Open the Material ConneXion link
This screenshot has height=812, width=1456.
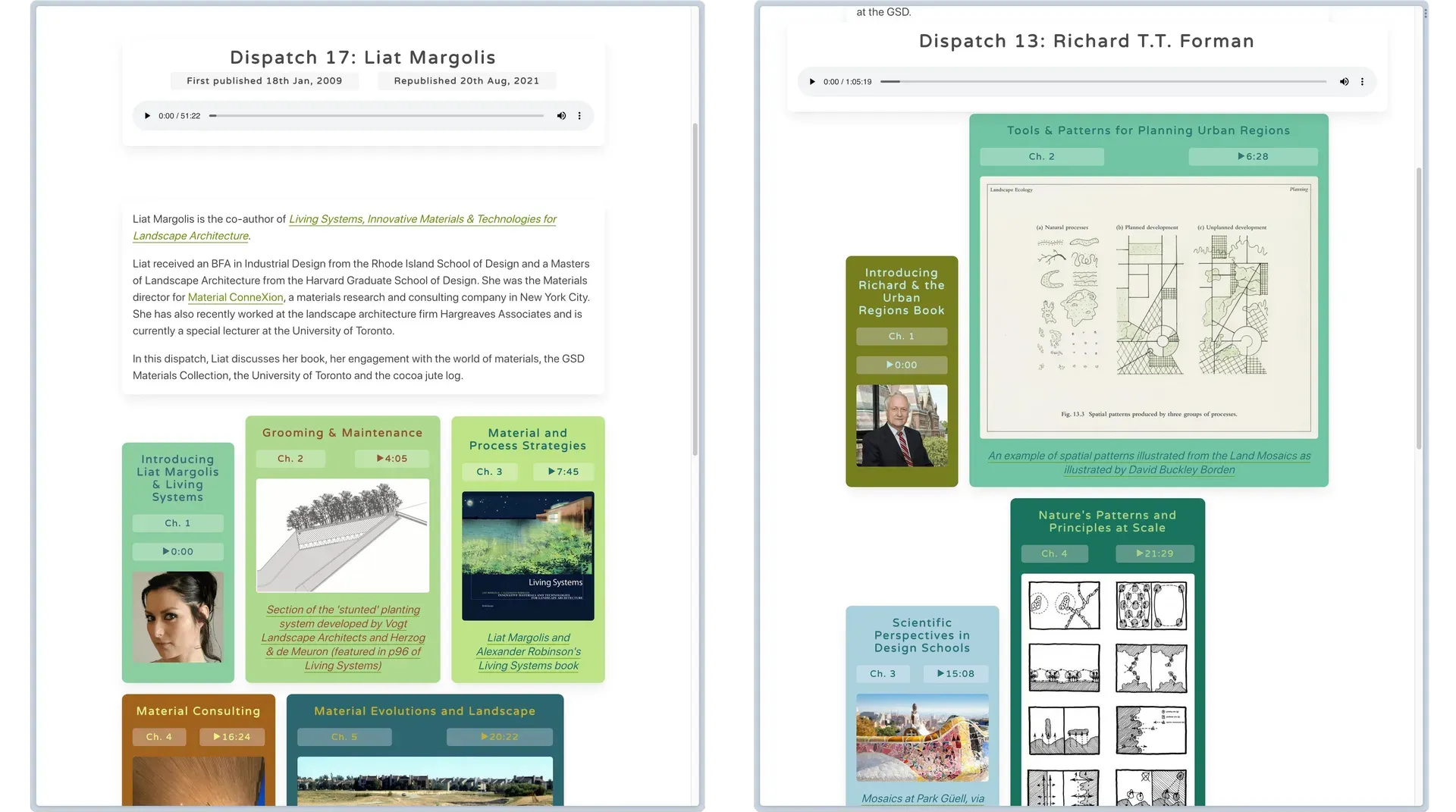(x=235, y=298)
